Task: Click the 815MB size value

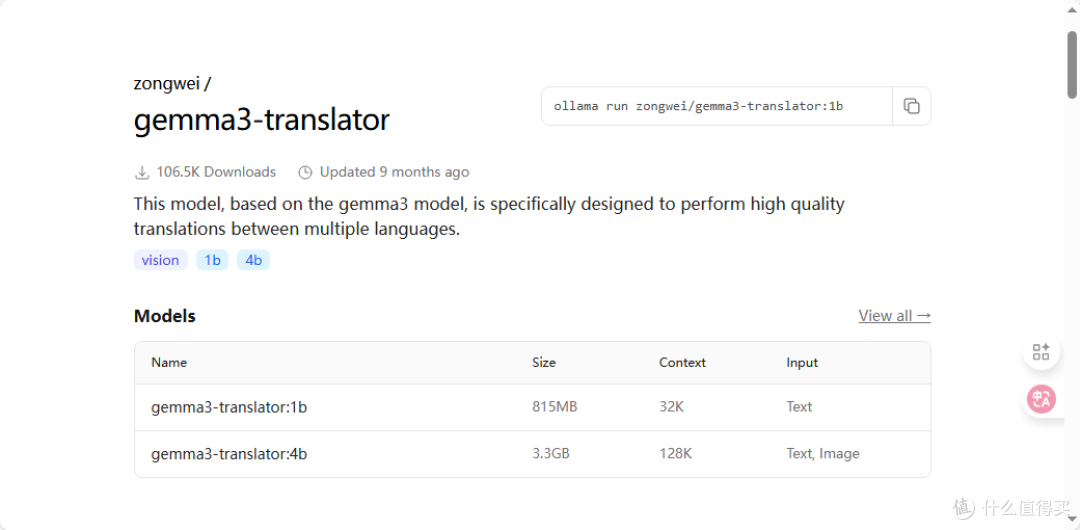Action: (x=554, y=407)
